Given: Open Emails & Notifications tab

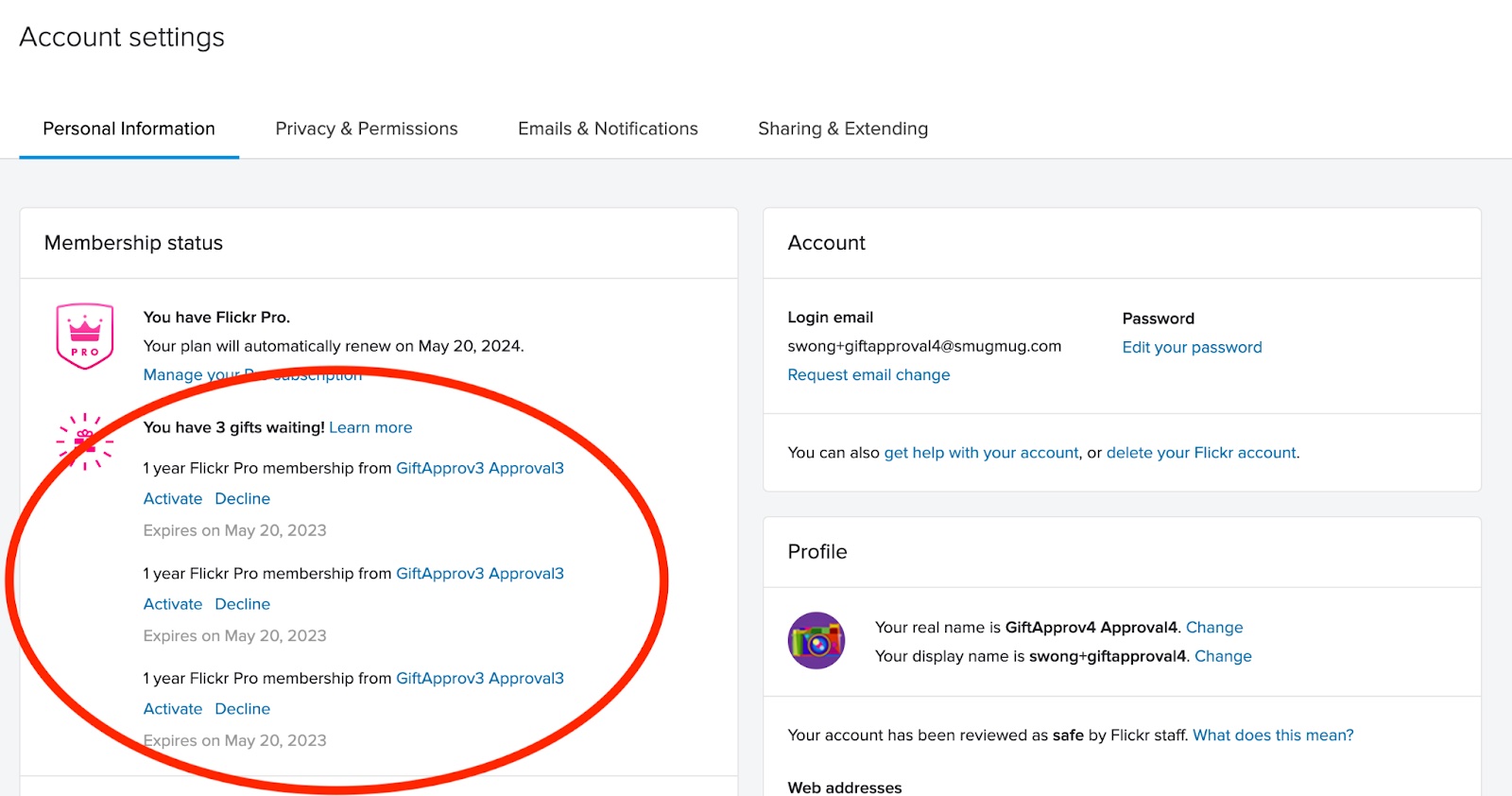Looking at the screenshot, I should [x=608, y=129].
